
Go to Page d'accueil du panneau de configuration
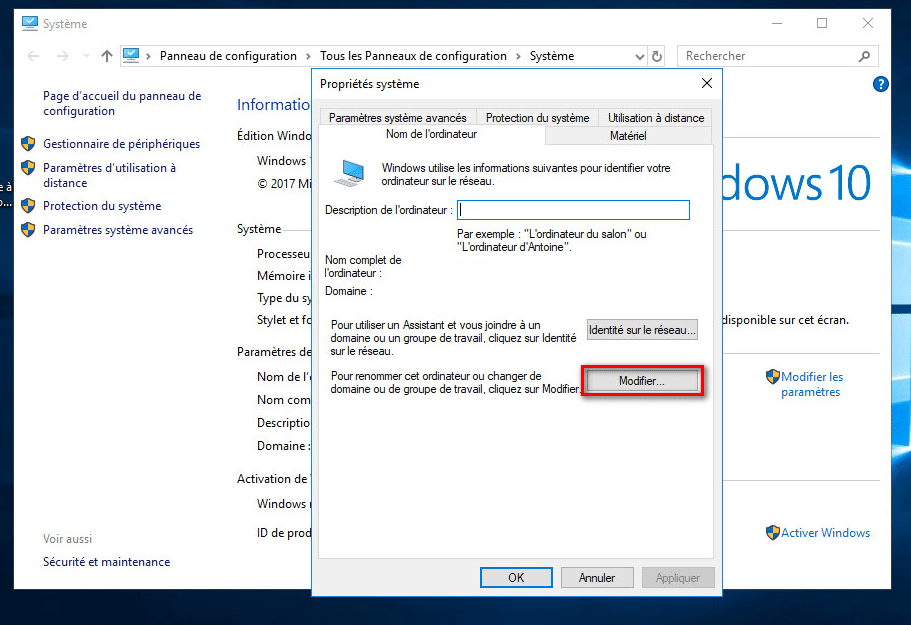[122, 103]
